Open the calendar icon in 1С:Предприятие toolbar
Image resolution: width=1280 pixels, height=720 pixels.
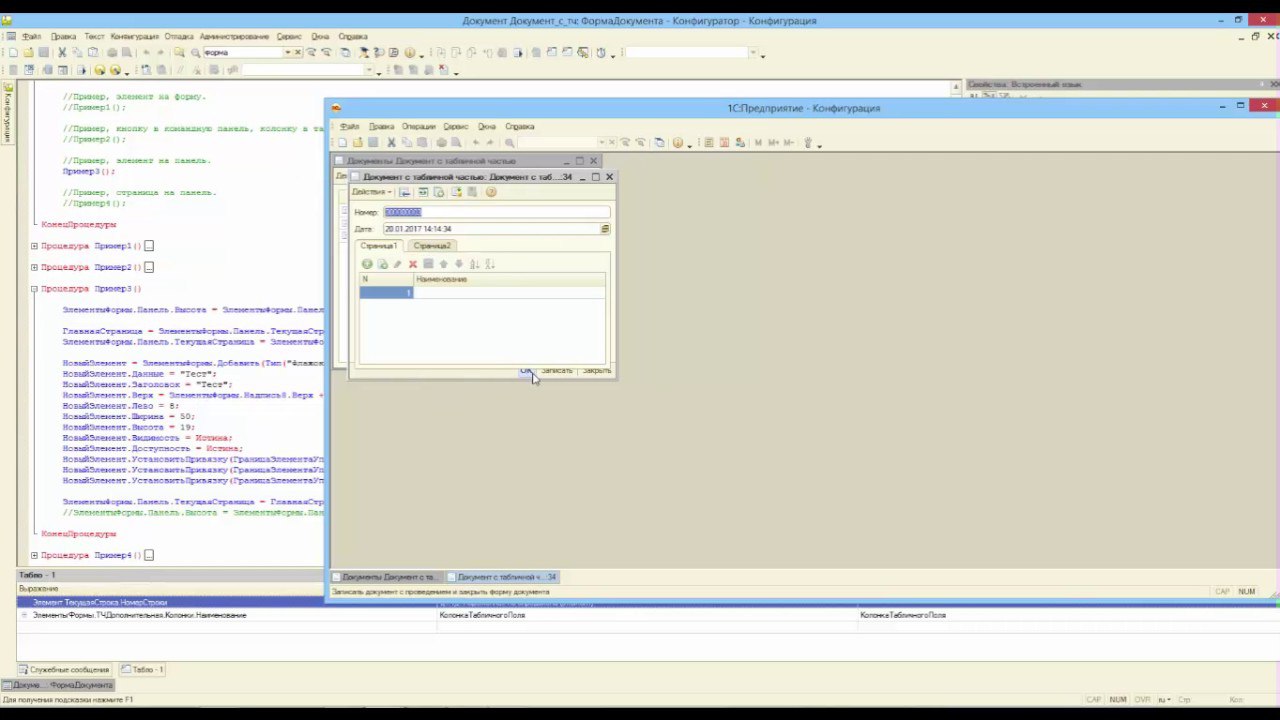(724, 143)
